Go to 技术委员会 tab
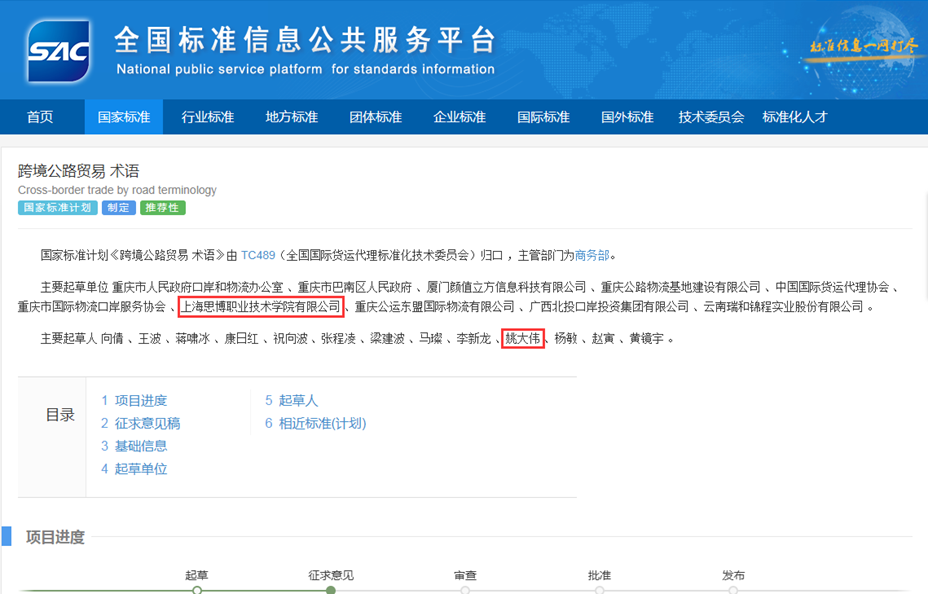The width and height of the screenshot is (928, 594). [711, 117]
